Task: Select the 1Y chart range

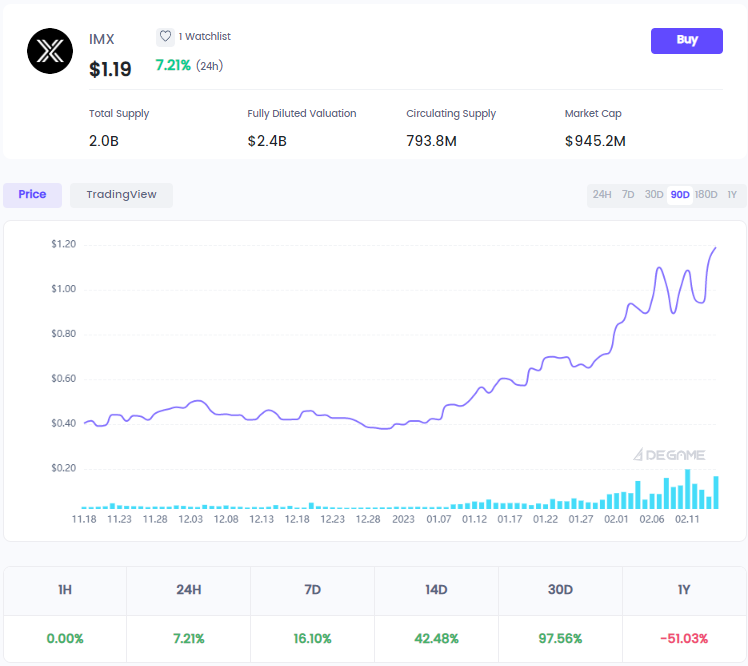Action: pyautogui.click(x=732, y=194)
